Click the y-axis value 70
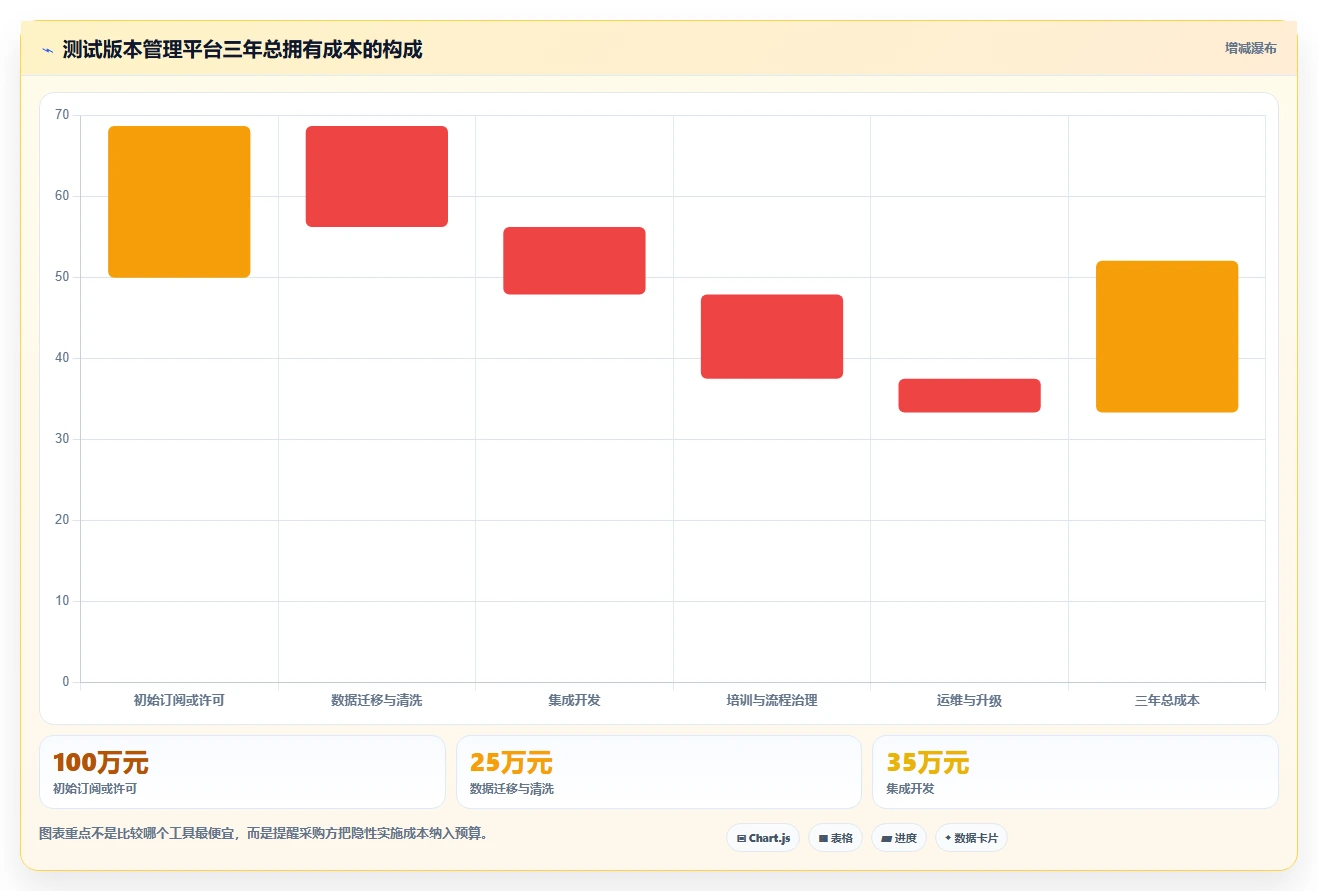The width and height of the screenshot is (1318, 891). tap(62, 115)
